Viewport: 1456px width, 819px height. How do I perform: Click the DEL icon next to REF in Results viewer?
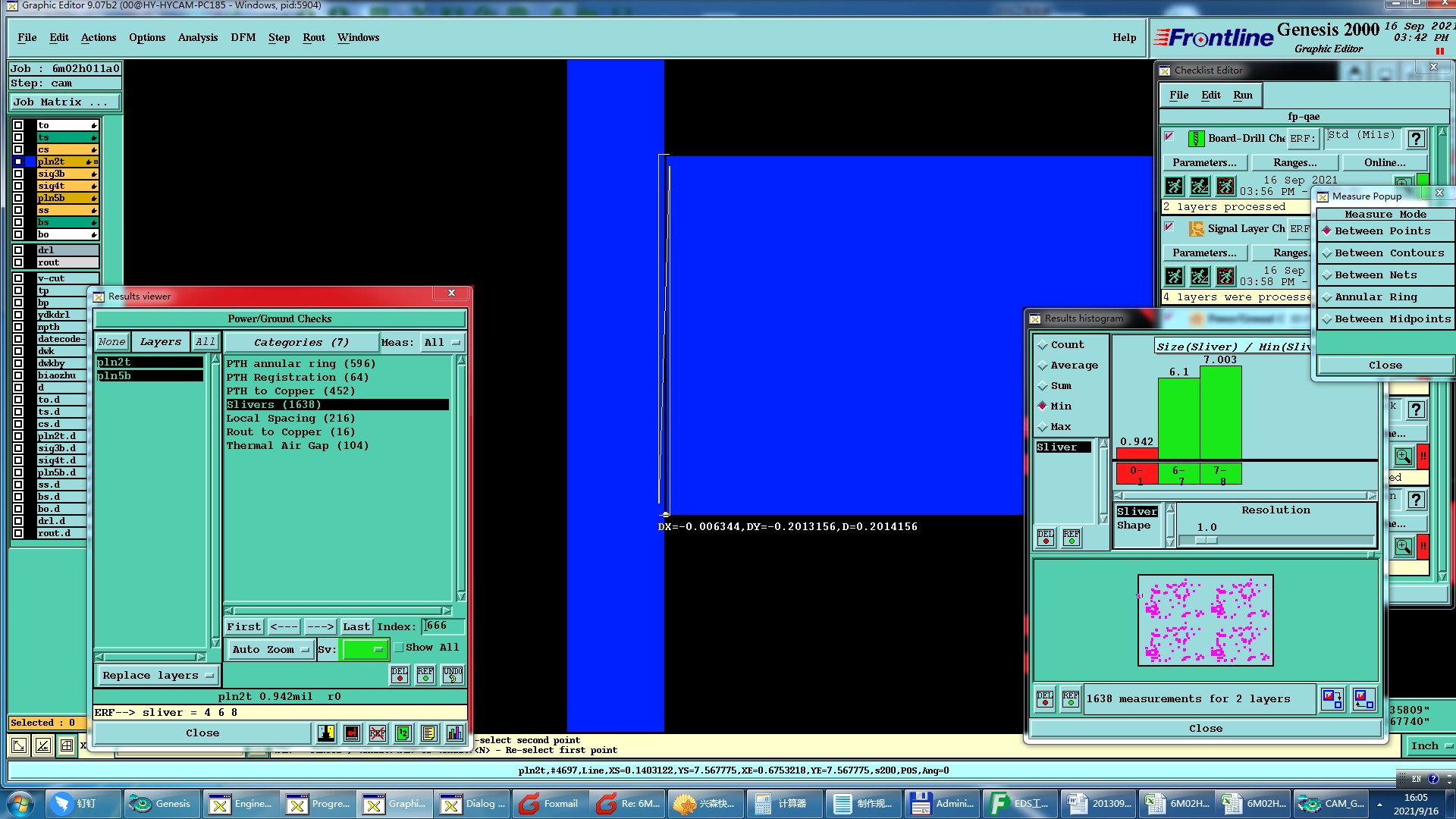click(x=400, y=674)
